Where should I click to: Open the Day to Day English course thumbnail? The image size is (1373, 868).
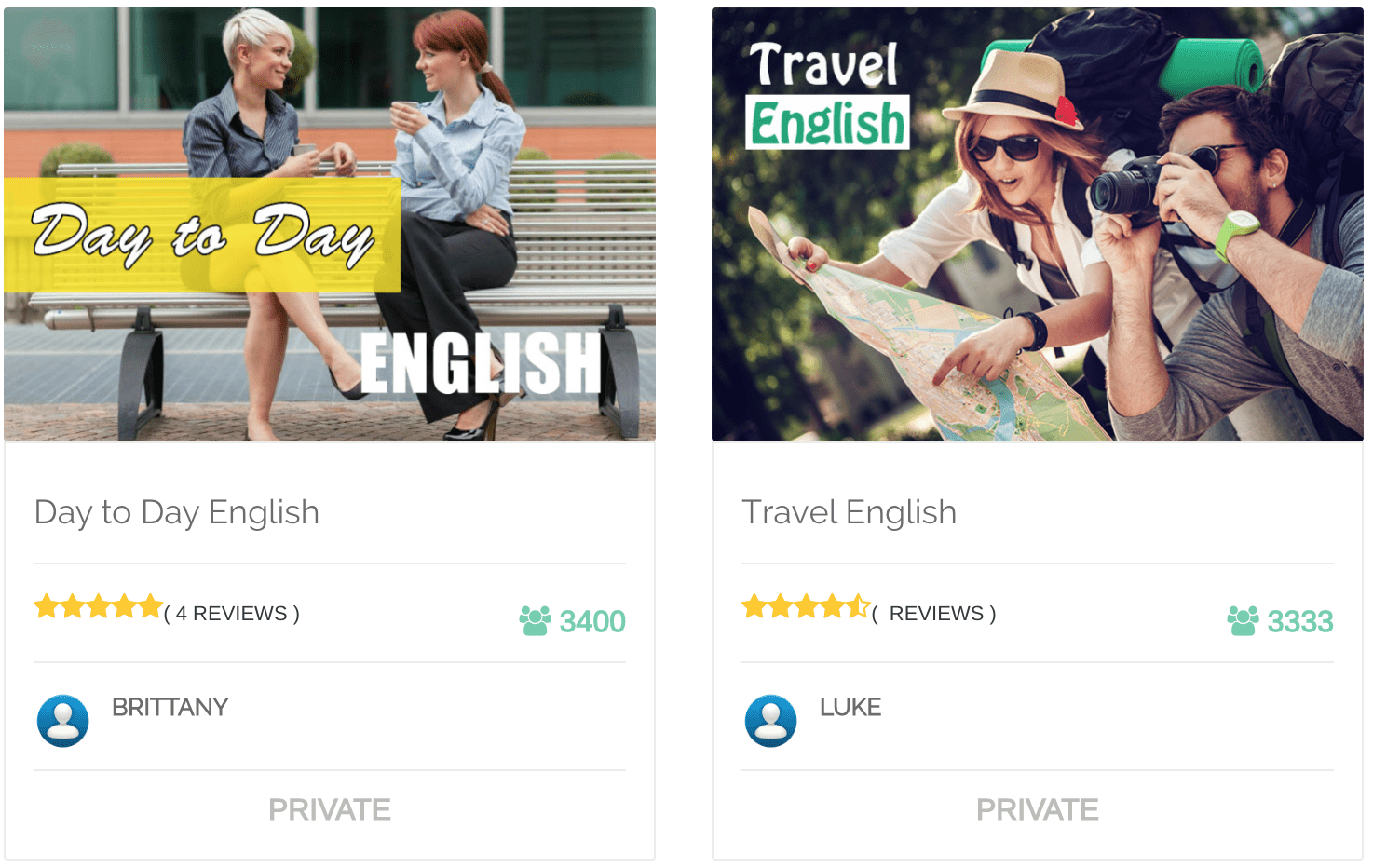pos(330,224)
